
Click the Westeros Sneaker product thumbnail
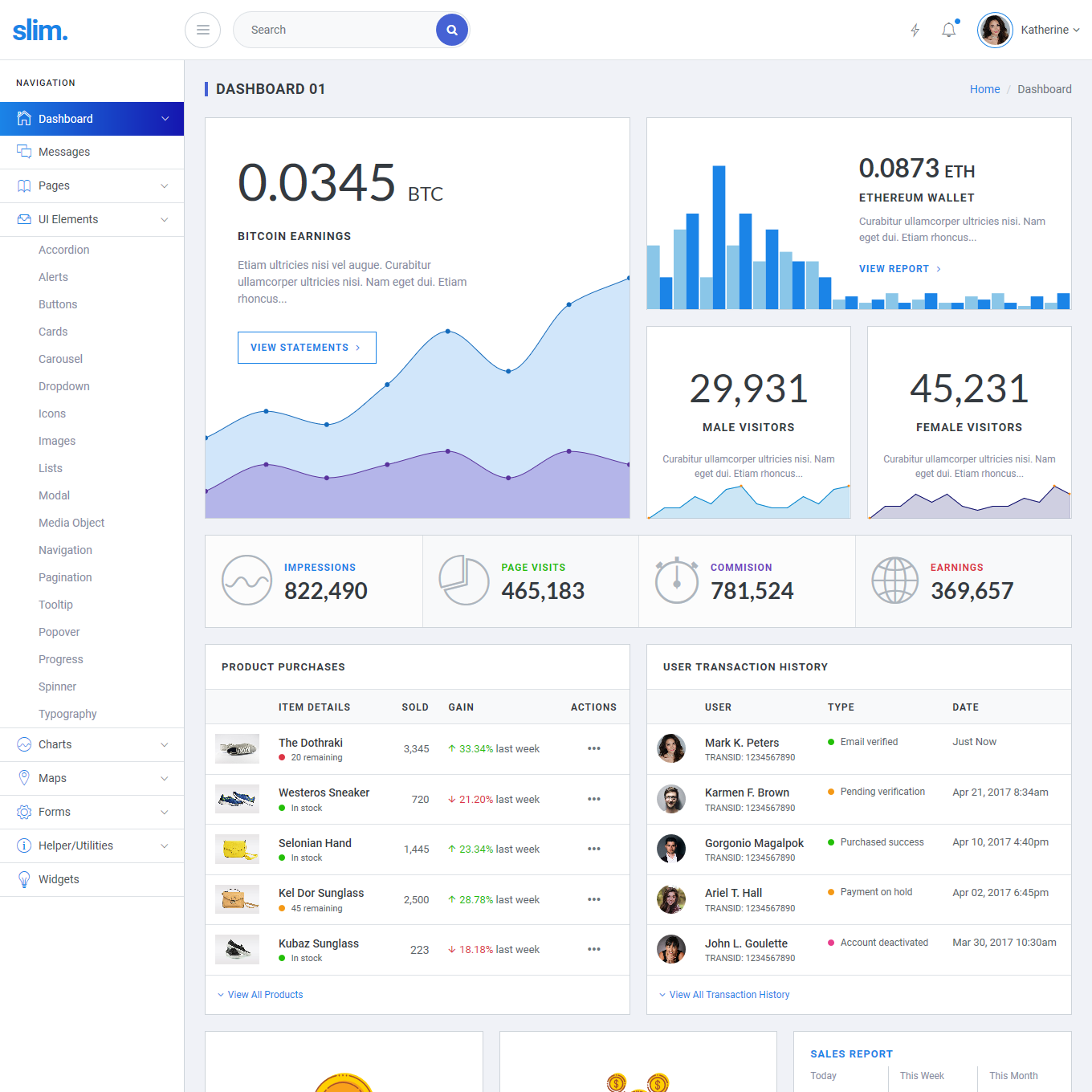click(237, 799)
